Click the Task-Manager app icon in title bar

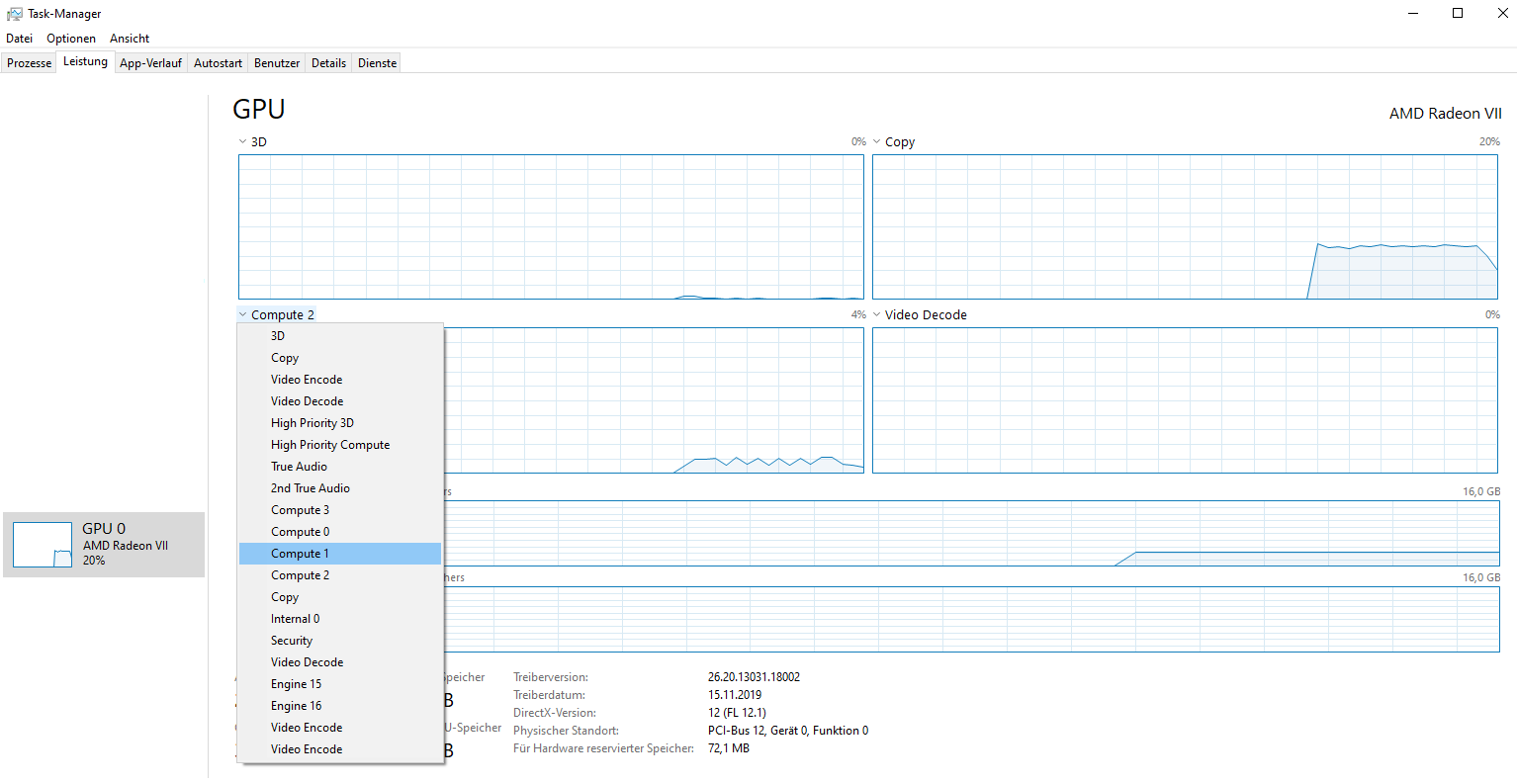(15, 14)
